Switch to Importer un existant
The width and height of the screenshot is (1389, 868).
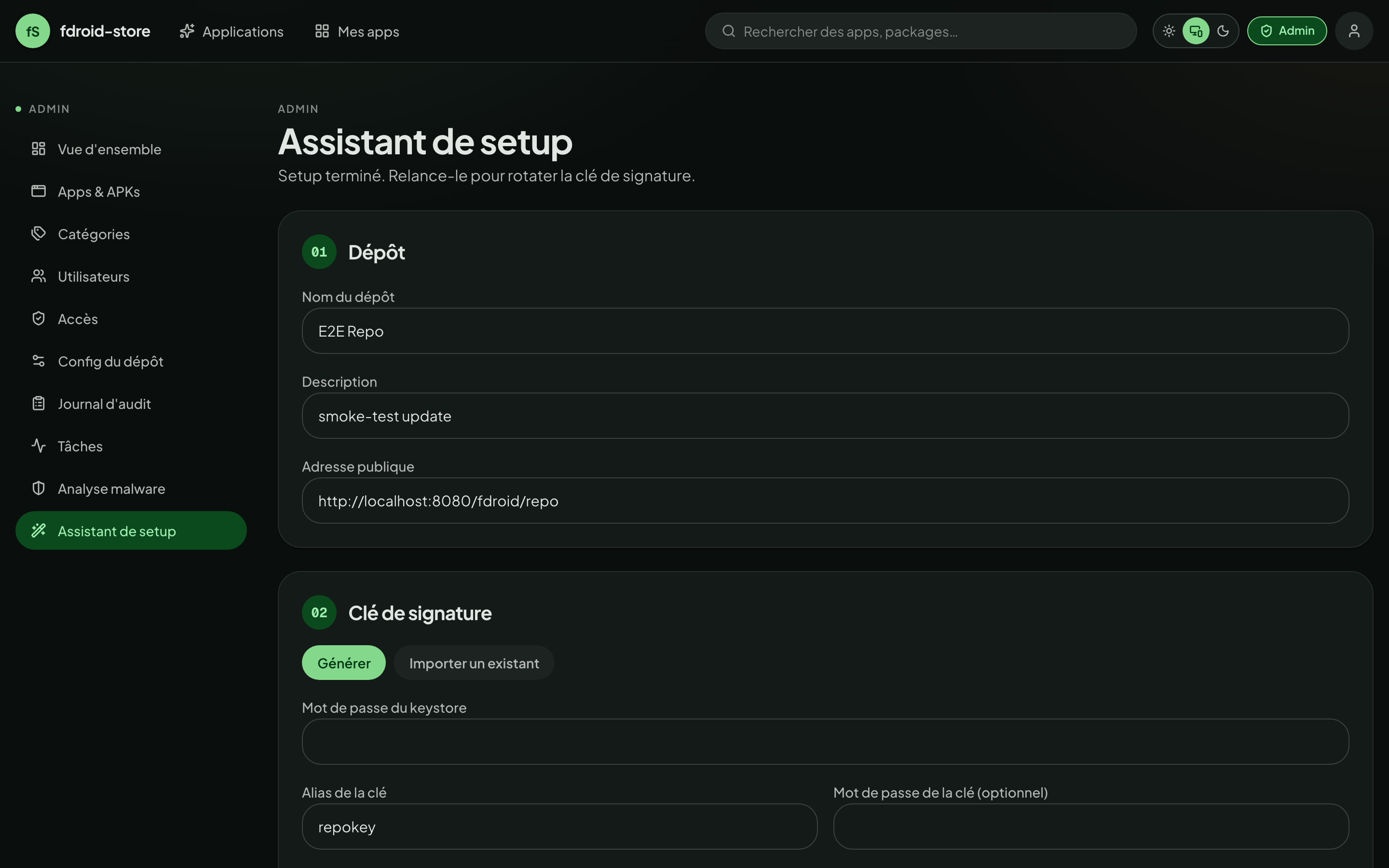[474, 663]
